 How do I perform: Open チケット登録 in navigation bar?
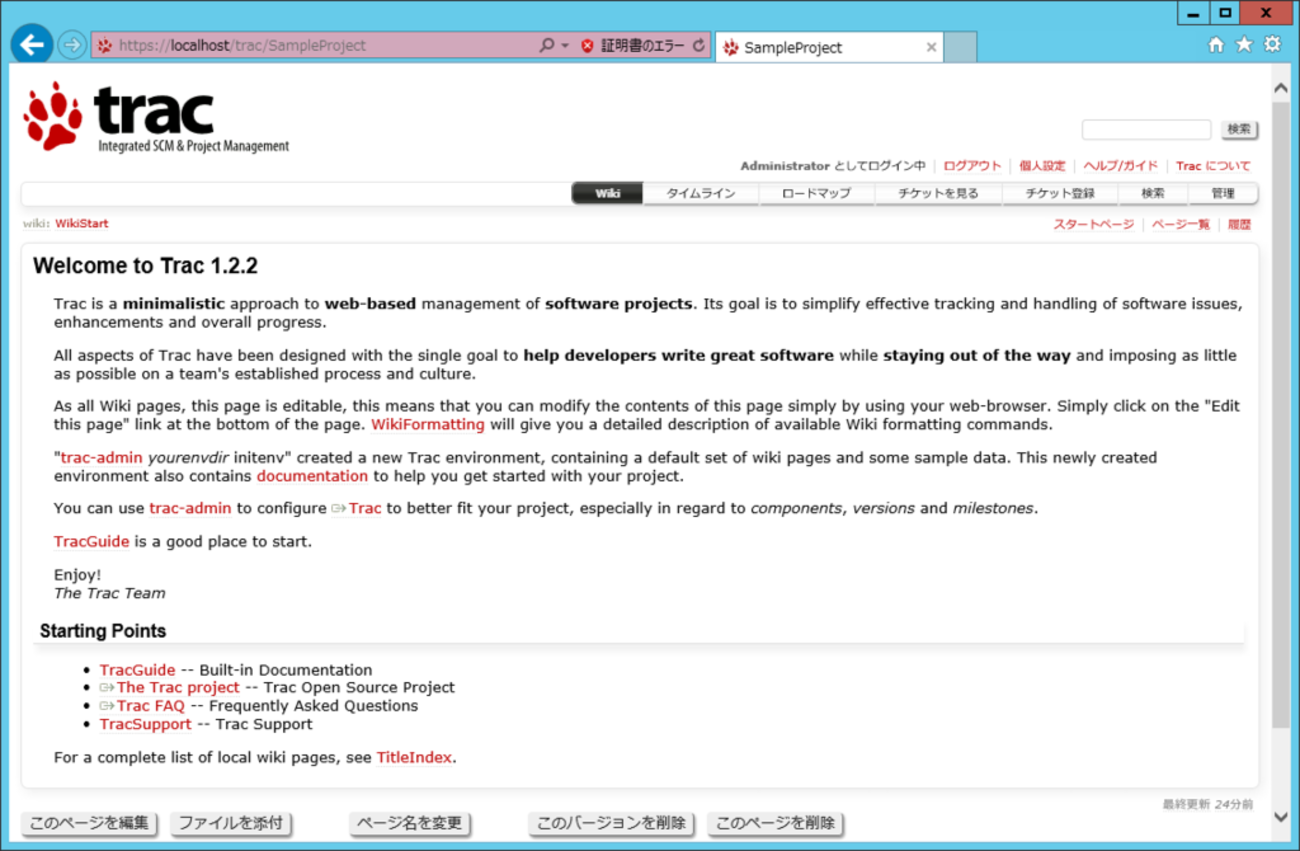click(1060, 194)
